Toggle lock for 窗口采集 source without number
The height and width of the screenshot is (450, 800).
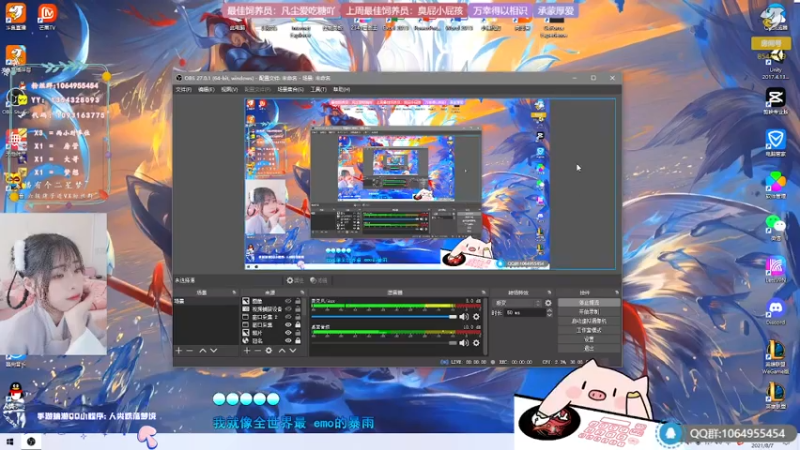click(298, 324)
